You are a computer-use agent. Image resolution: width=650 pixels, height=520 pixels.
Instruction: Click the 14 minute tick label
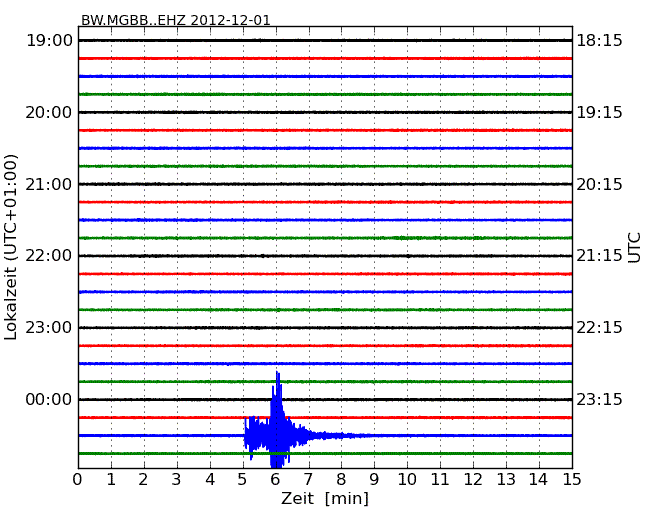pyautogui.click(x=538, y=479)
